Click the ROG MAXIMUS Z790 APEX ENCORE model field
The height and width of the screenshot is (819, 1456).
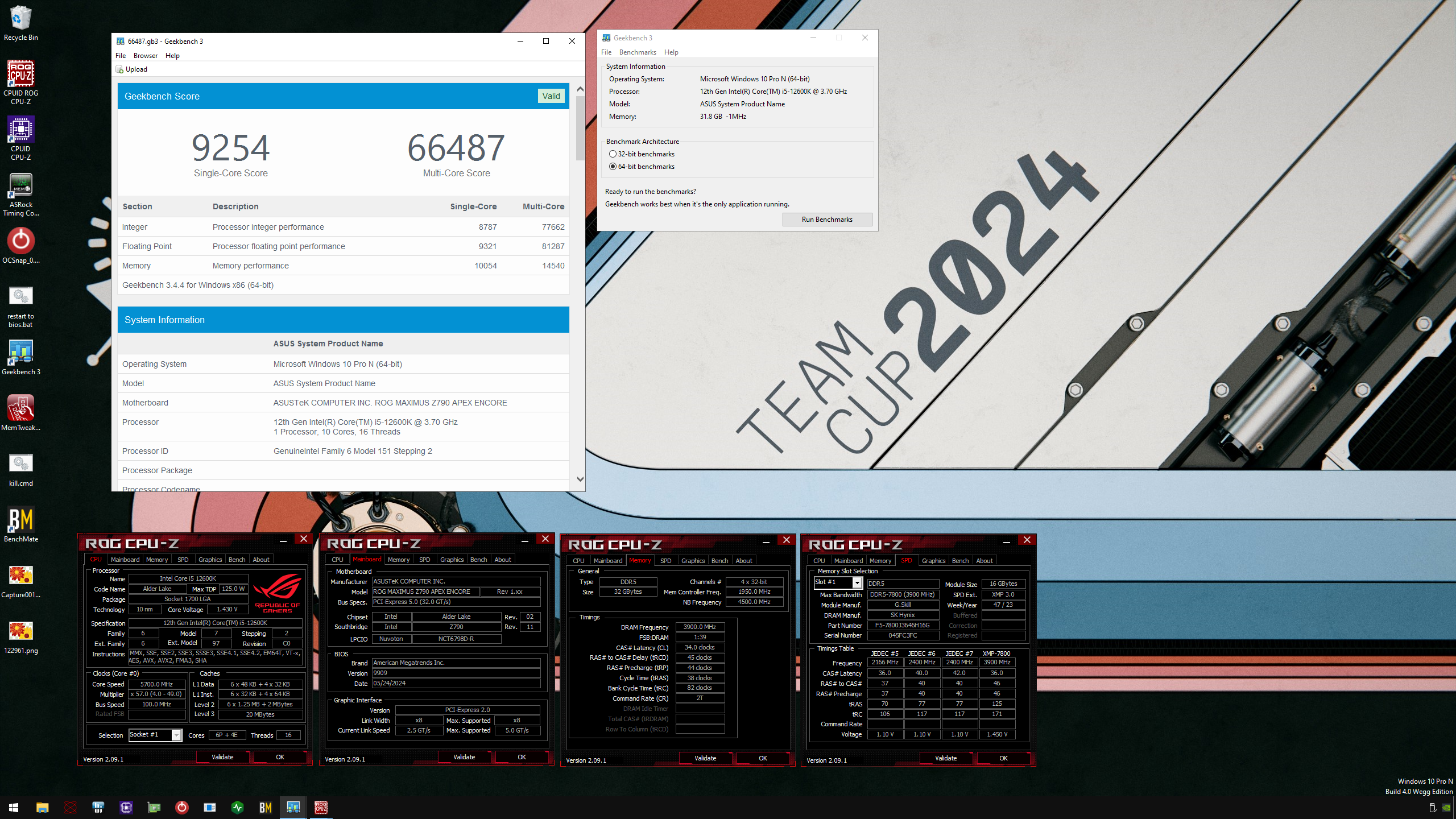tap(425, 592)
